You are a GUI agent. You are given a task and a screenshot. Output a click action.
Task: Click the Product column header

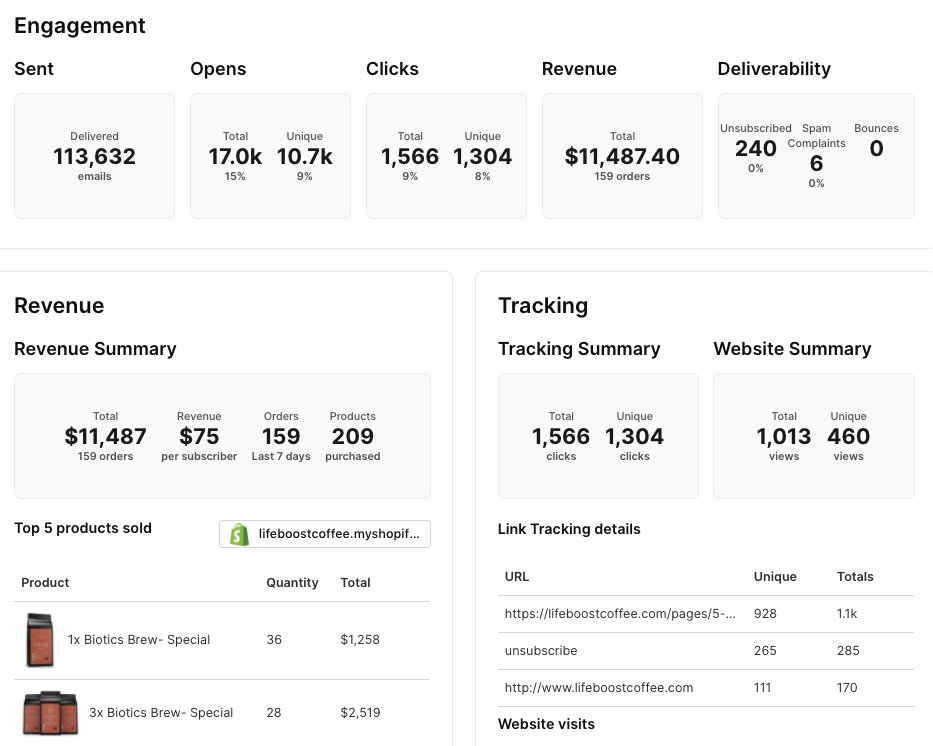(45, 582)
